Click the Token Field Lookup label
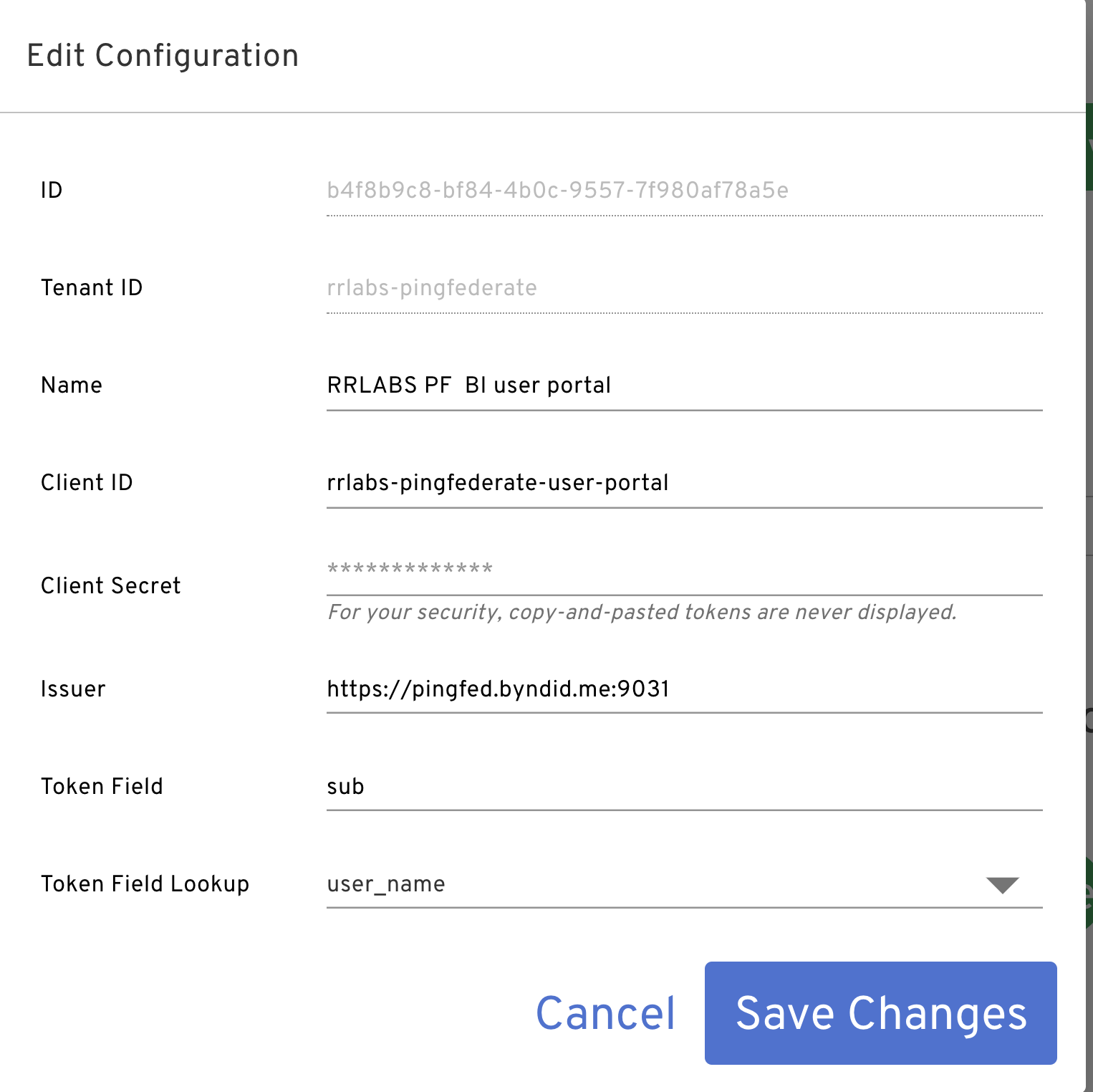 click(145, 884)
